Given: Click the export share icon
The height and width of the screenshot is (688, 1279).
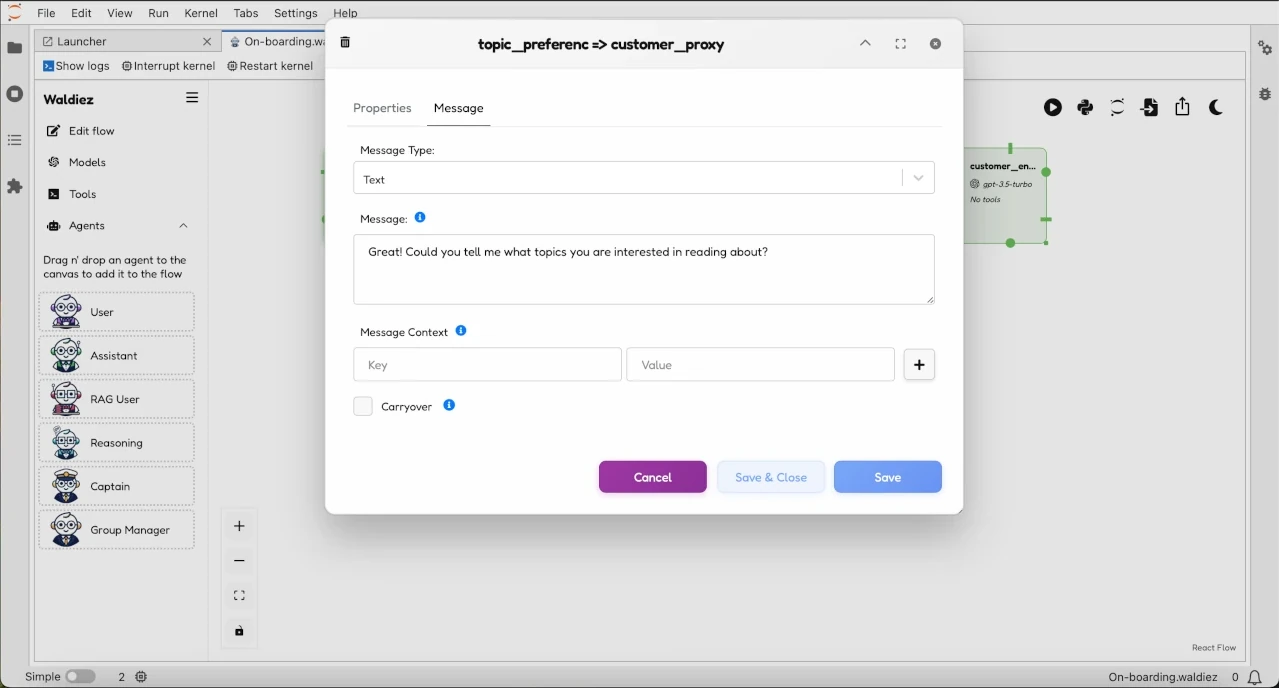Looking at the screenshot, I should (x=1182, y=108).
